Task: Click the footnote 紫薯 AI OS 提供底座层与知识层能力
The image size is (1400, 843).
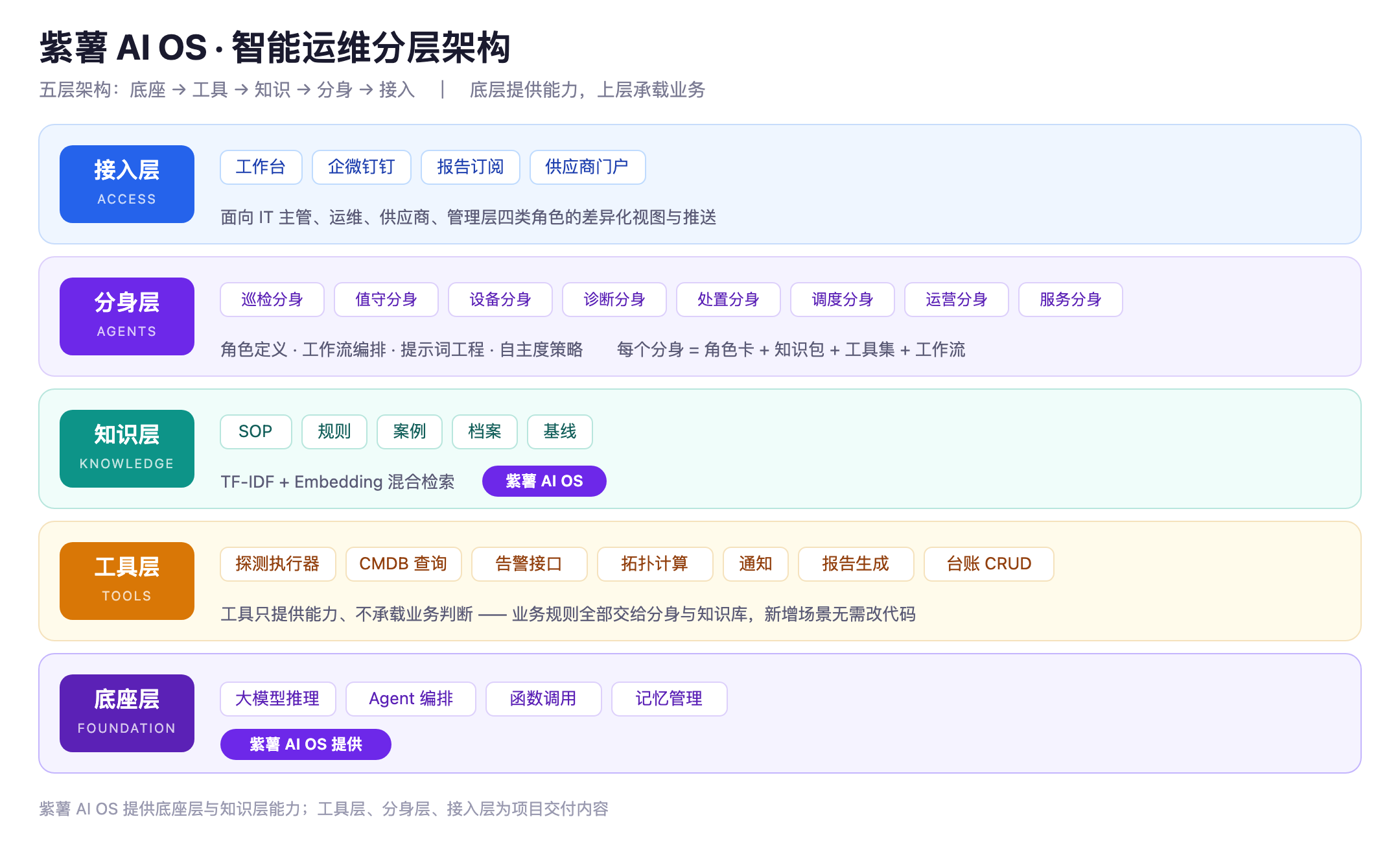Action: 324,809
